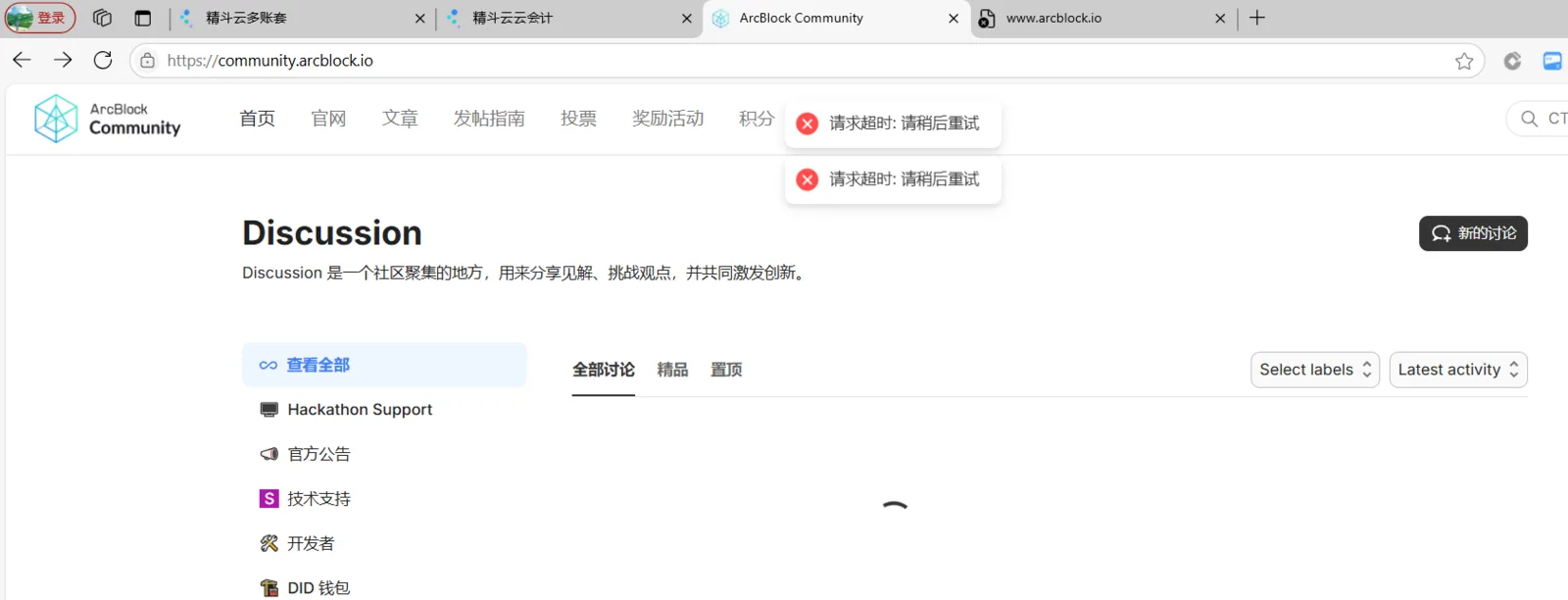Screen dimensions: 1568x600
Task: Select the 置顶 tab
Action: coord(726,370)
